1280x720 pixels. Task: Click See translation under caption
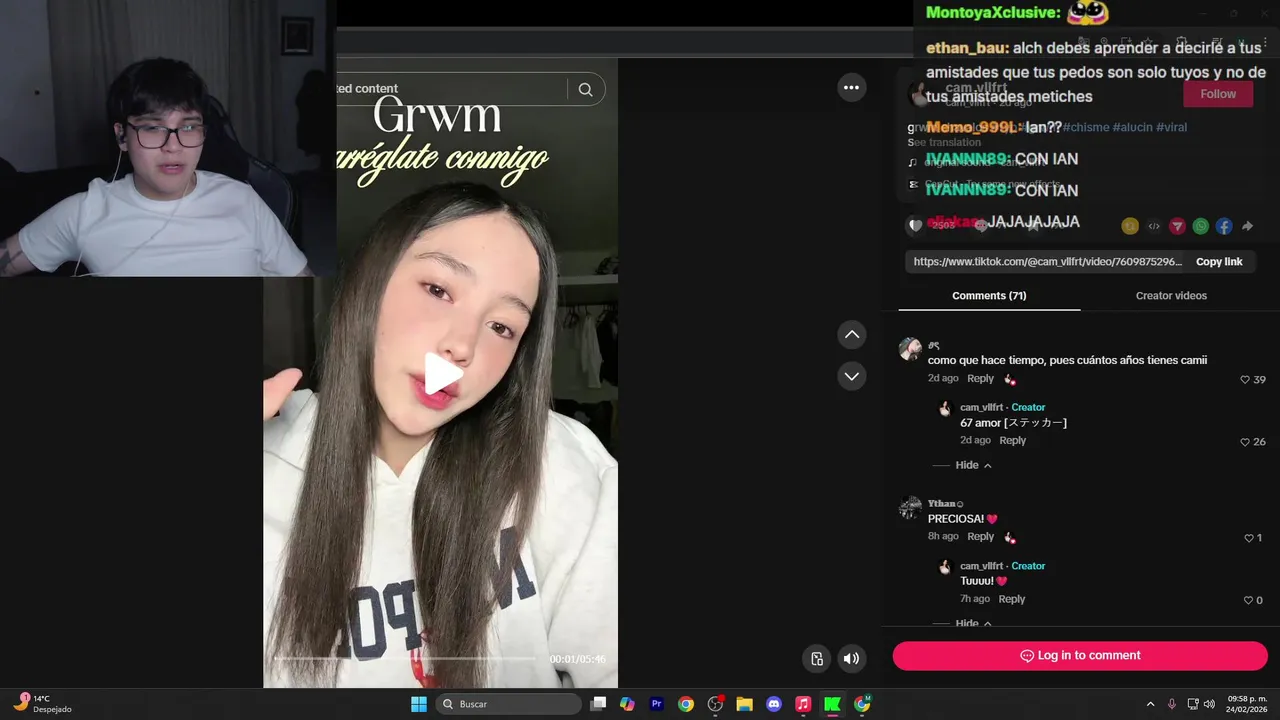[x=944, y=143]
